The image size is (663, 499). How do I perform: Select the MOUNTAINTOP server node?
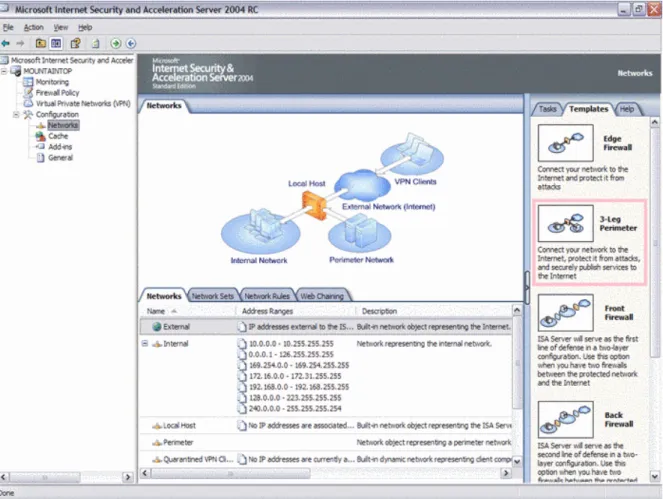(x=47, y=71)
